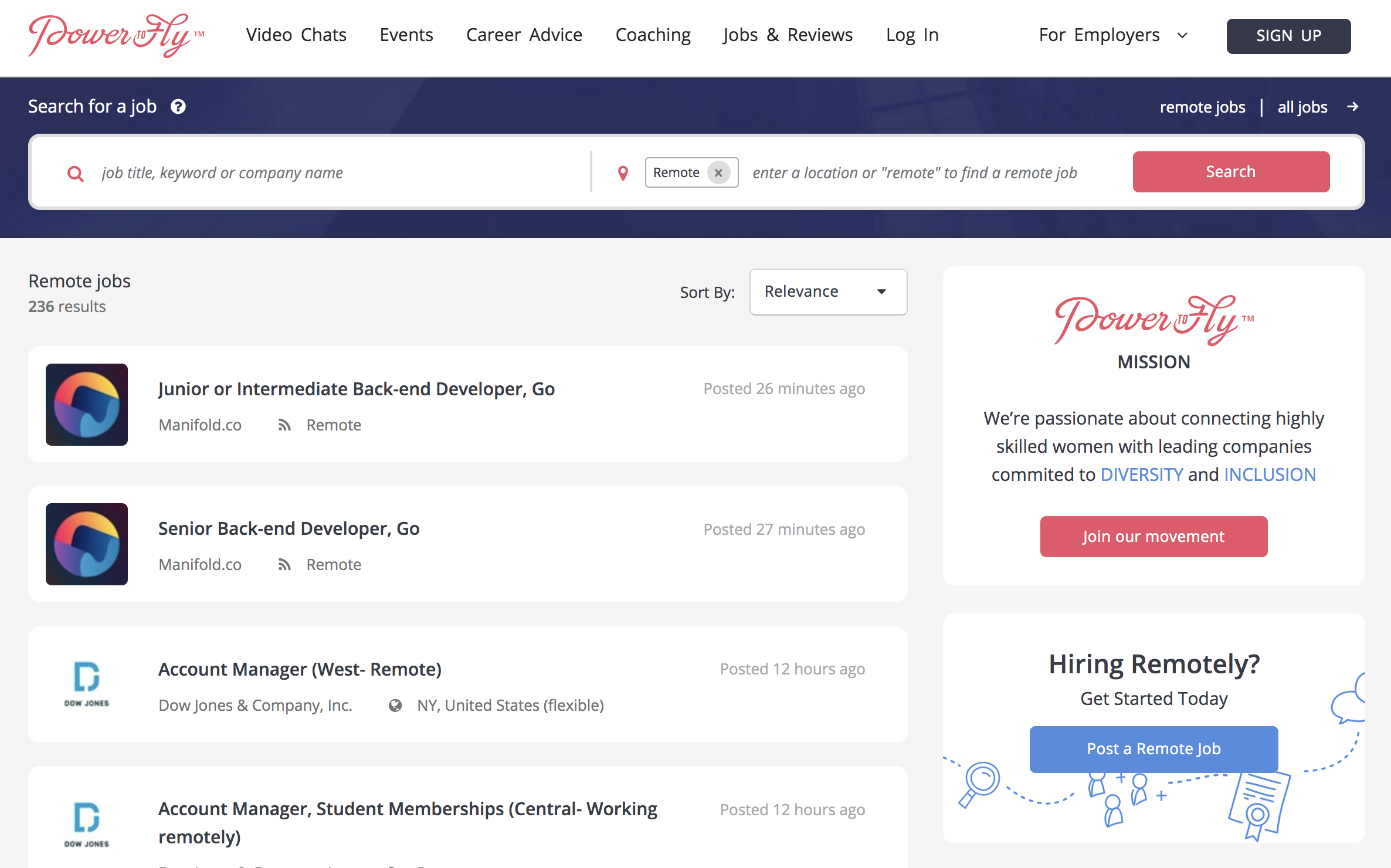Click the help question mark icon
The image size is (1391, 868).
[178, 107]
